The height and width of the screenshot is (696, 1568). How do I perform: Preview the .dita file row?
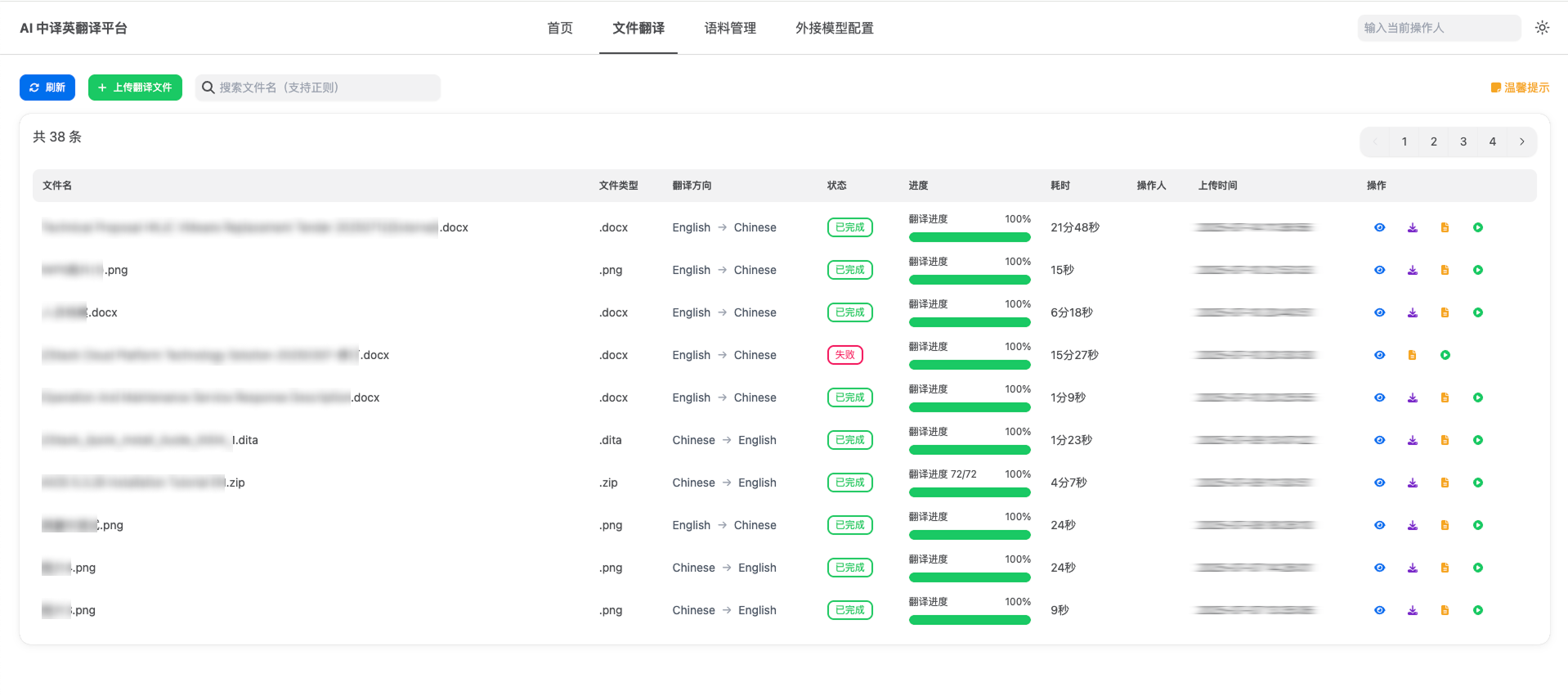pyautogui.click(x=1379, y=440)
